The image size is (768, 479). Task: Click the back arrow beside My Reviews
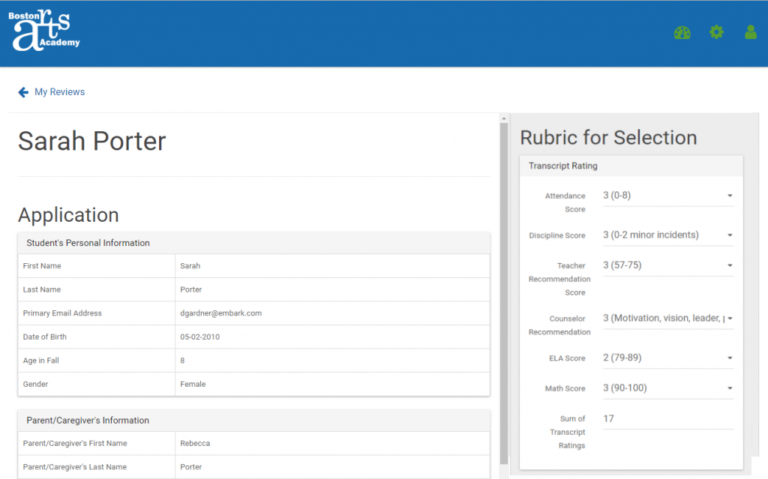tap(23, 92)
